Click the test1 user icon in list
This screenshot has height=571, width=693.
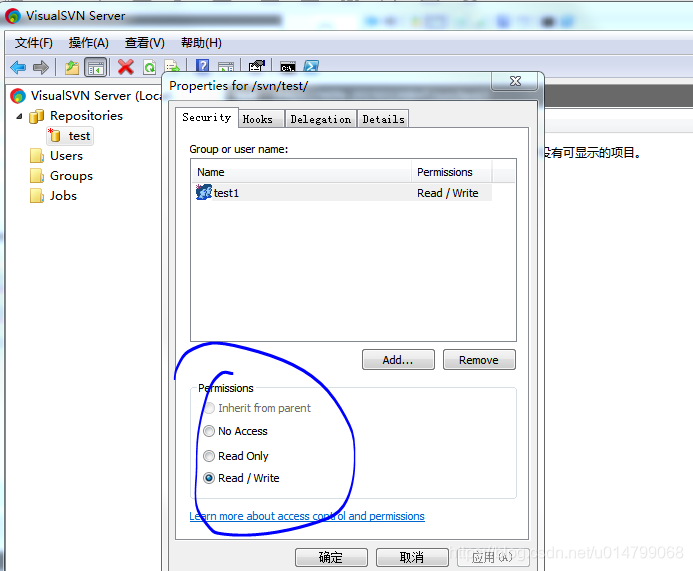tap(204, 193)
